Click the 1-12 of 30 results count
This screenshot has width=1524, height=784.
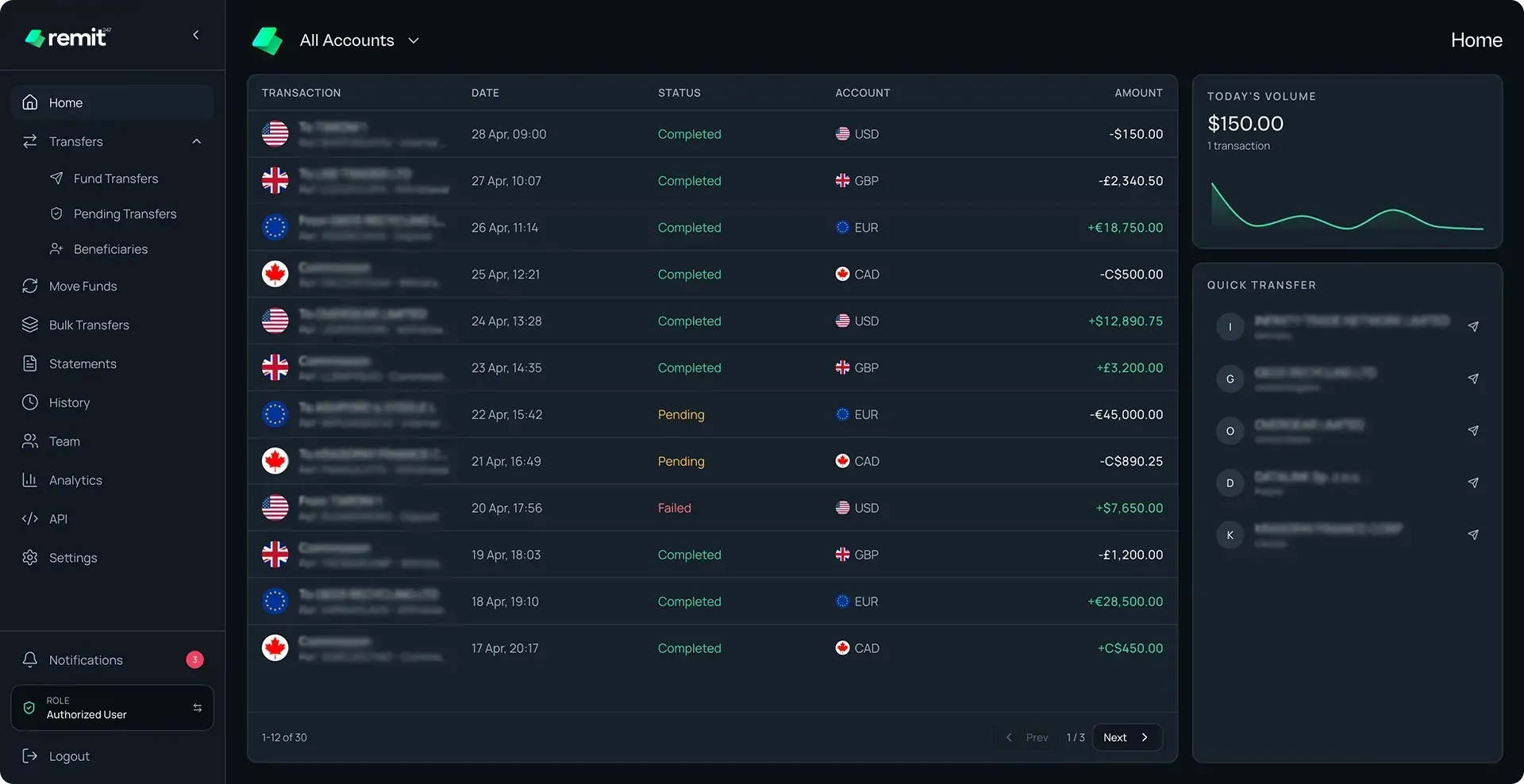click(284, 737)
